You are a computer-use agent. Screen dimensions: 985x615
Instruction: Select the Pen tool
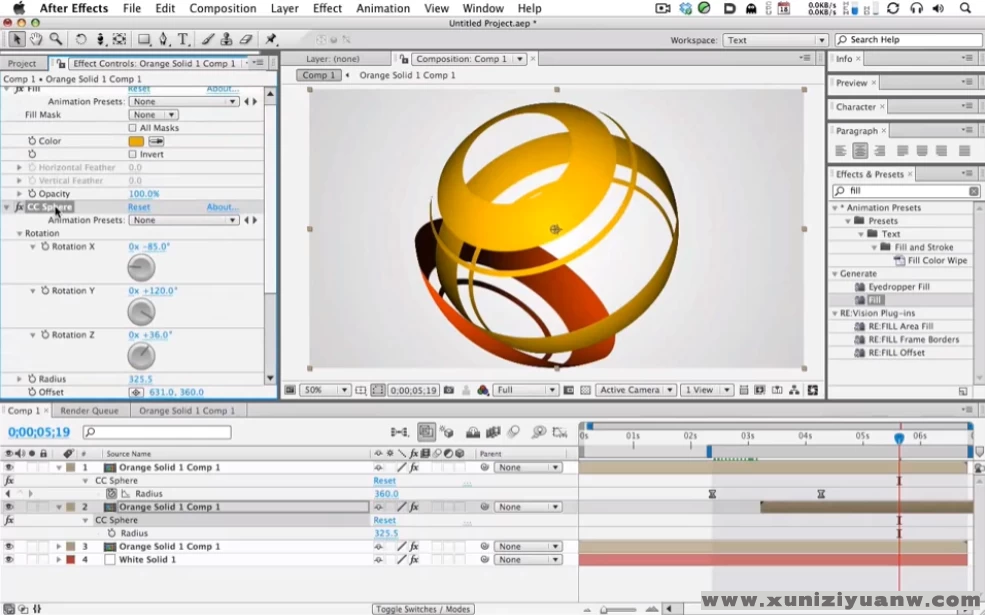164,40
